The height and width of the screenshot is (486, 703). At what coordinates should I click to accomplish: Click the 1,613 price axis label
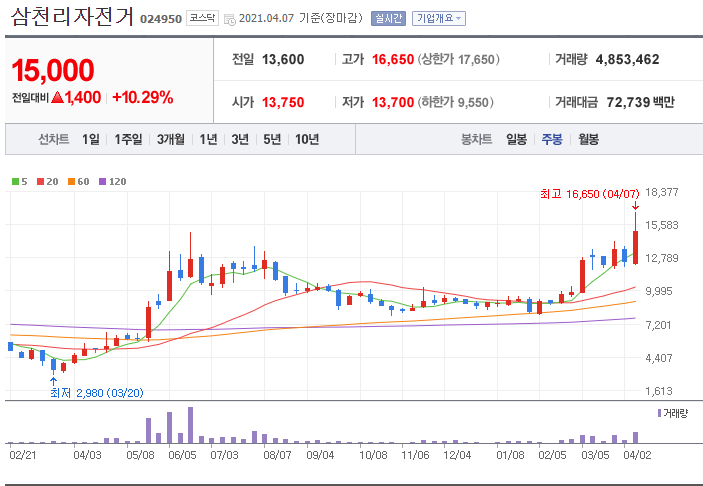[659, 391]
